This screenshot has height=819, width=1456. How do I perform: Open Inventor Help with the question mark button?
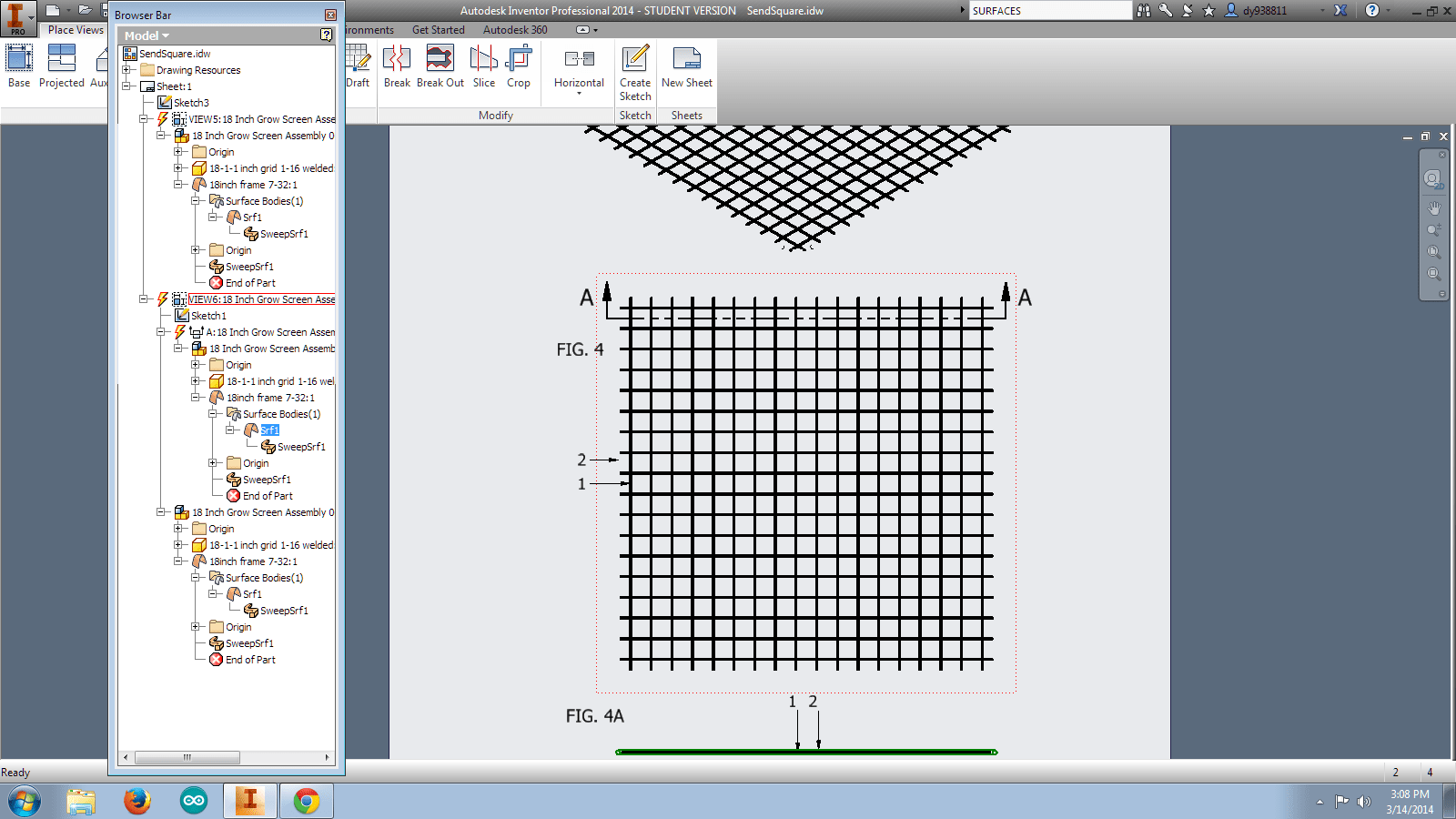[1370, 10]
